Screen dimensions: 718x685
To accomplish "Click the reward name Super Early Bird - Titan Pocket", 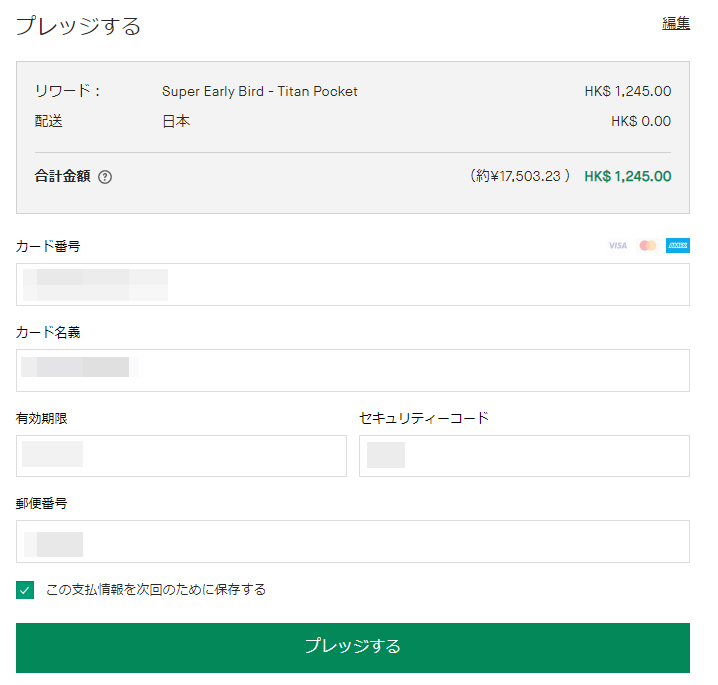I will point(260,92).
